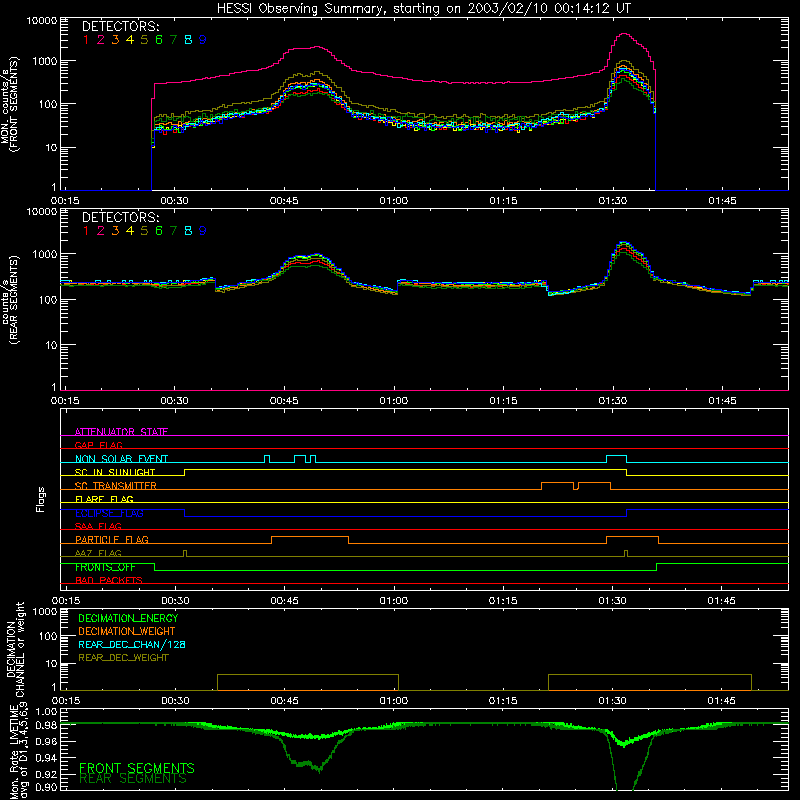
Task: Click FRONT SEGMENTS label in livetime plot
Action: 137,768
